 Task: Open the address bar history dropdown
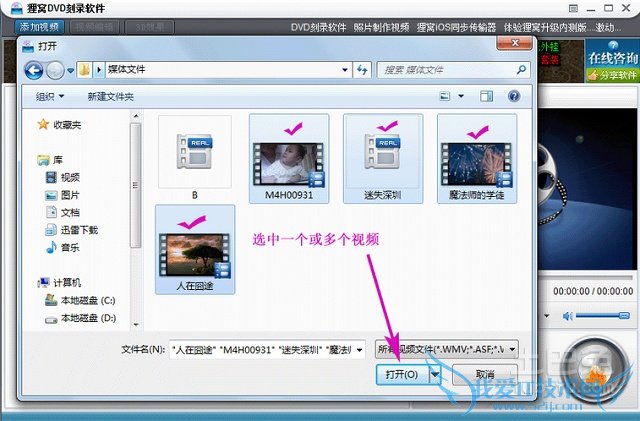345,70
